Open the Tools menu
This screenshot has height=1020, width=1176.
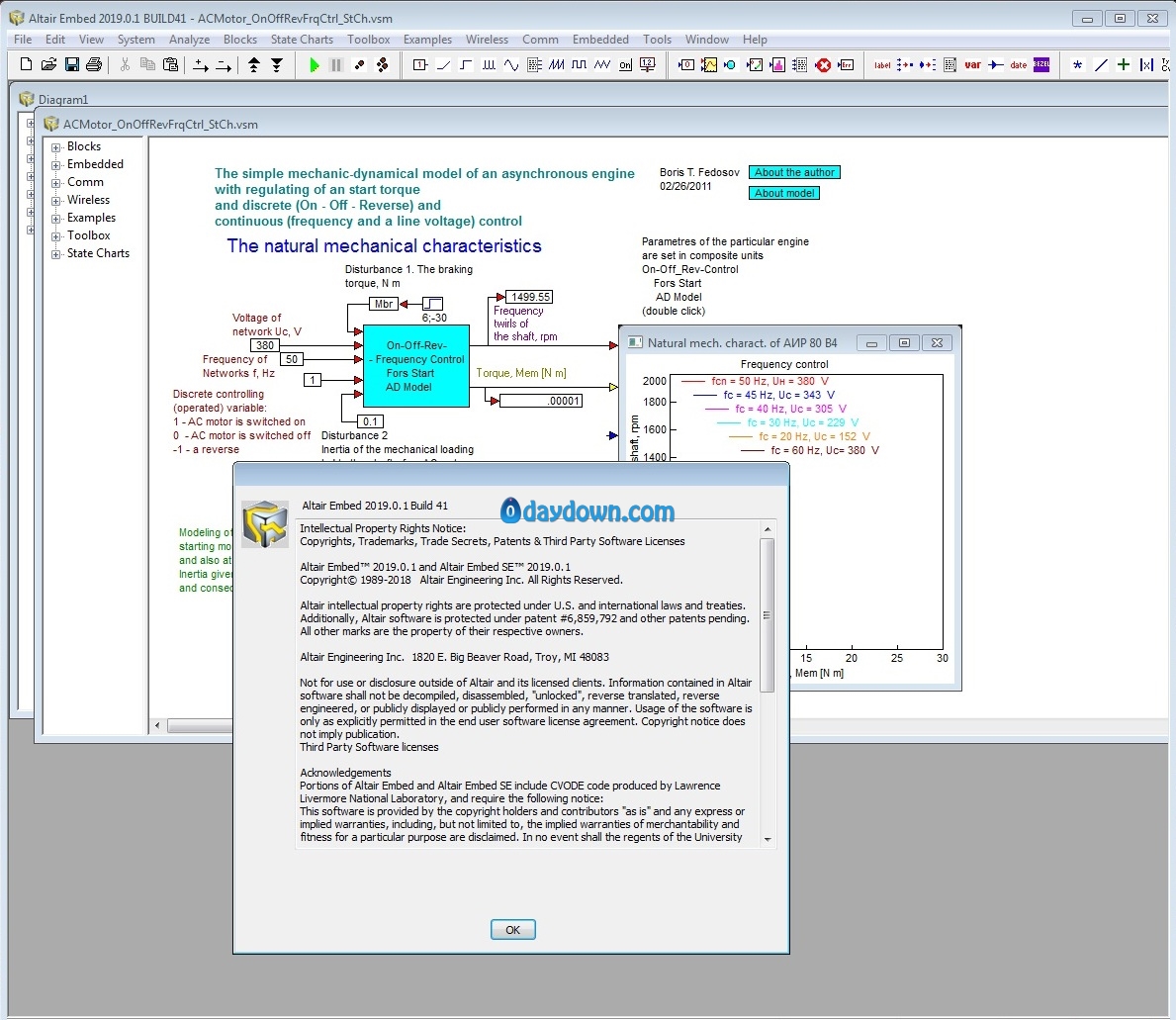click(657, 40)
